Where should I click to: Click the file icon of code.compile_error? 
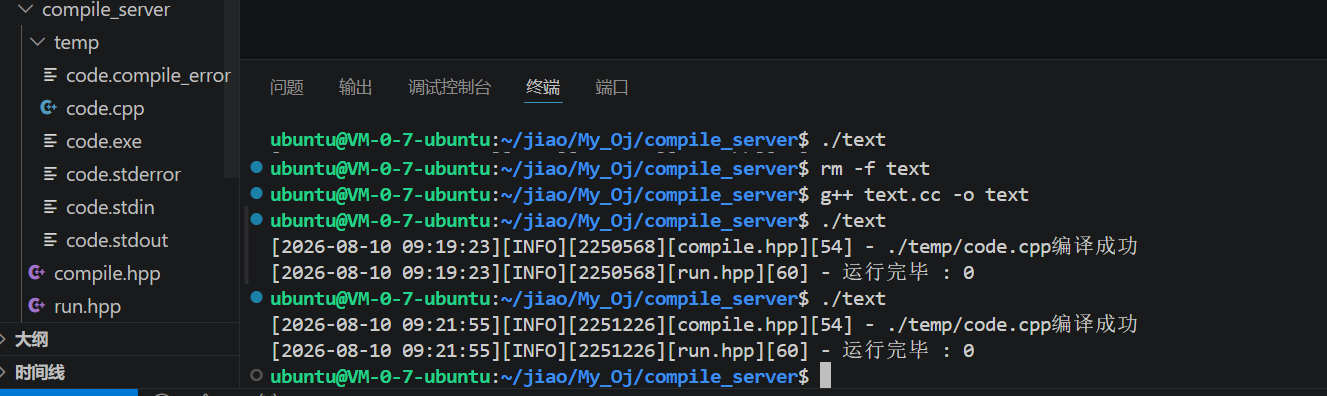(50, 76)
